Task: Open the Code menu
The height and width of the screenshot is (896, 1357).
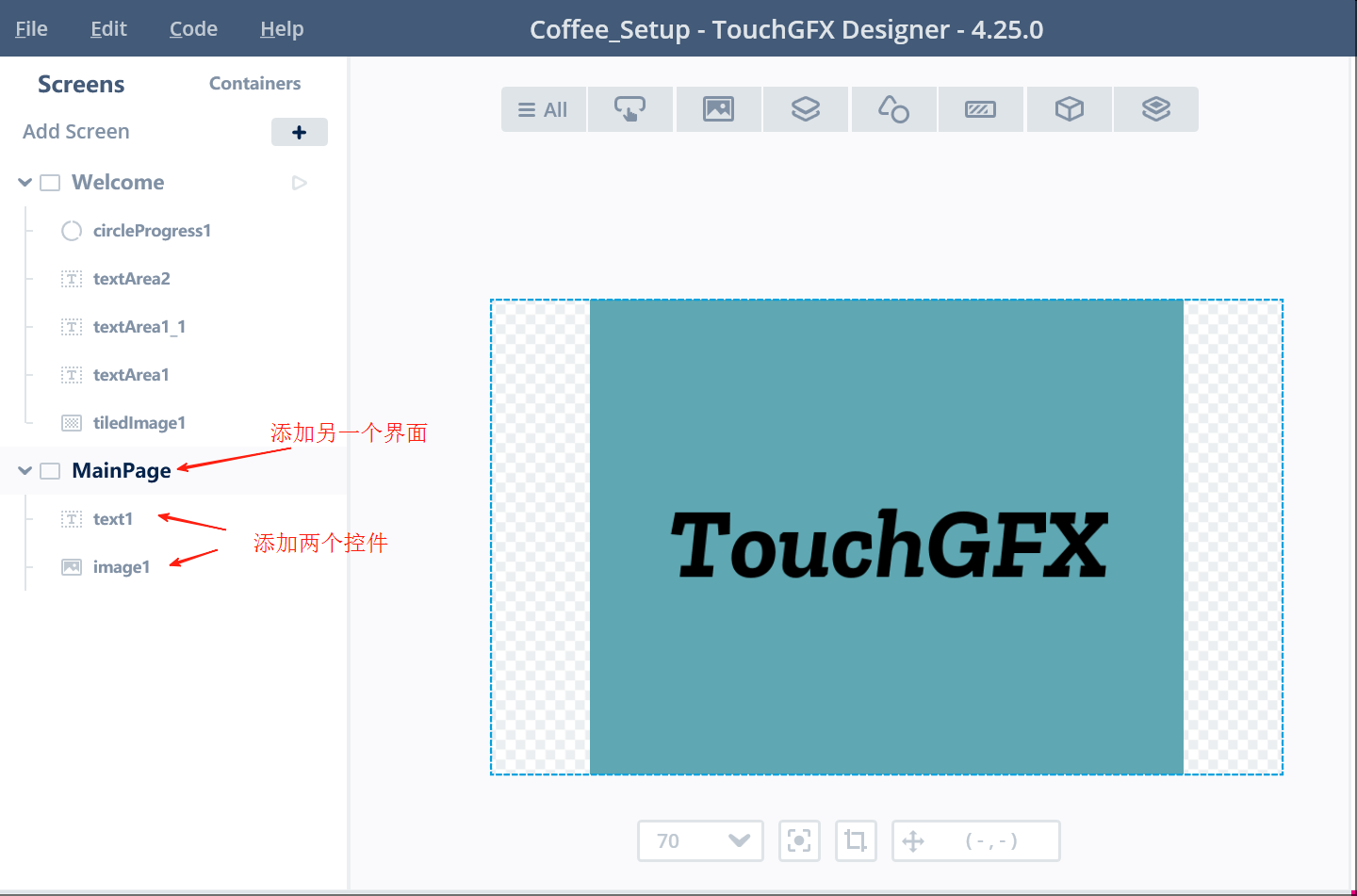Action: click(x=193, y=28)
